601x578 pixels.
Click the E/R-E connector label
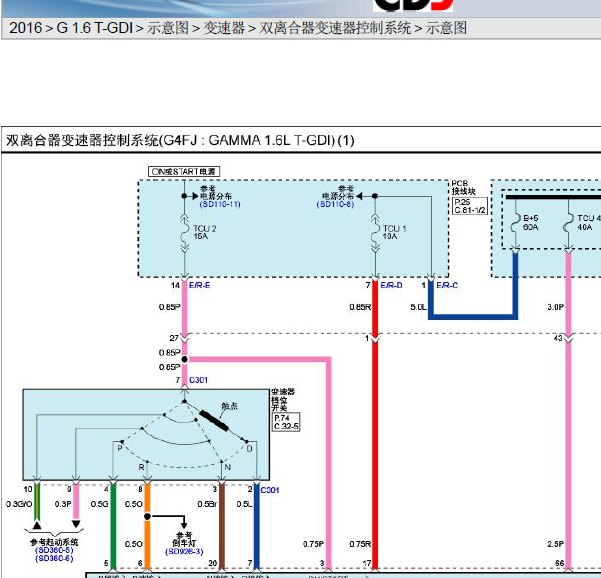pyautogui.click(x=199, y=285)
